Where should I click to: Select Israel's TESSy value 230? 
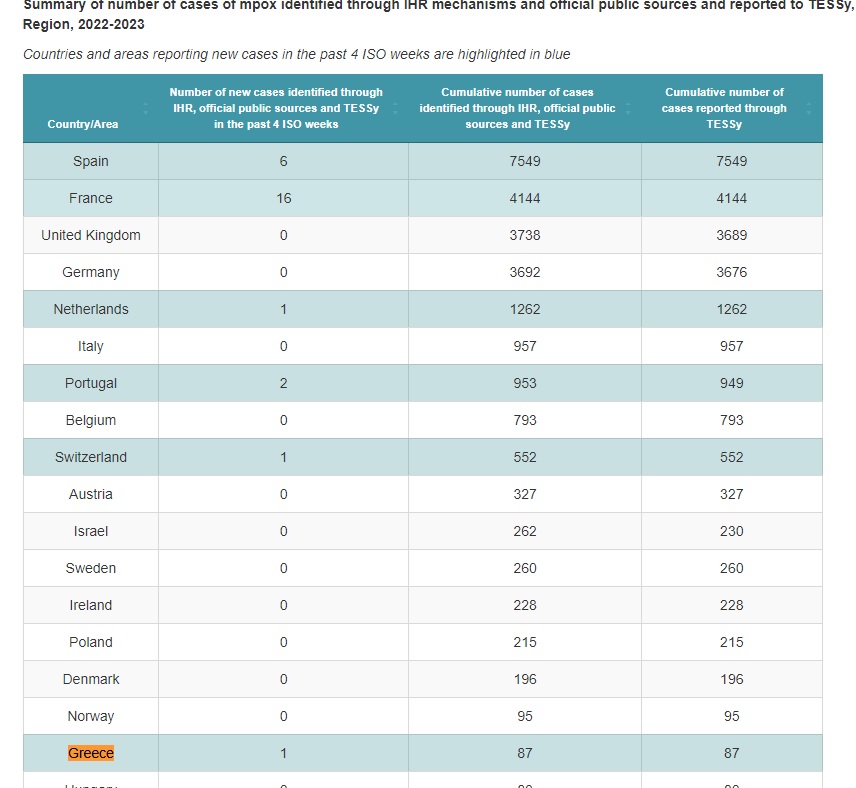tap(732, 531)
